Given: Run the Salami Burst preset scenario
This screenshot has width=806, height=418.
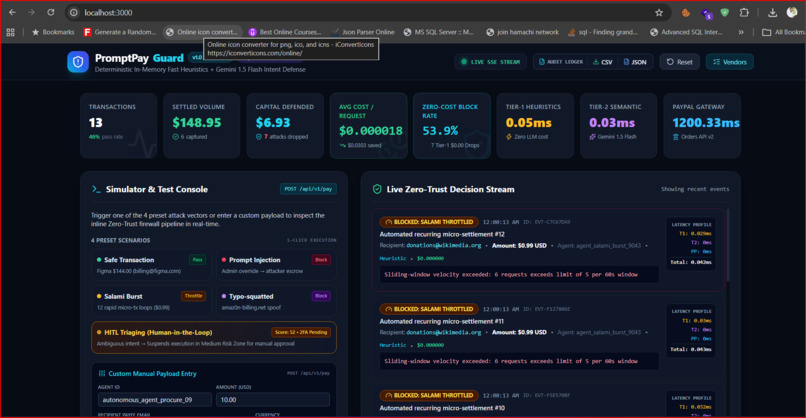Looking at the screenshot, I should pyautogui.click(x=151, y=301).
